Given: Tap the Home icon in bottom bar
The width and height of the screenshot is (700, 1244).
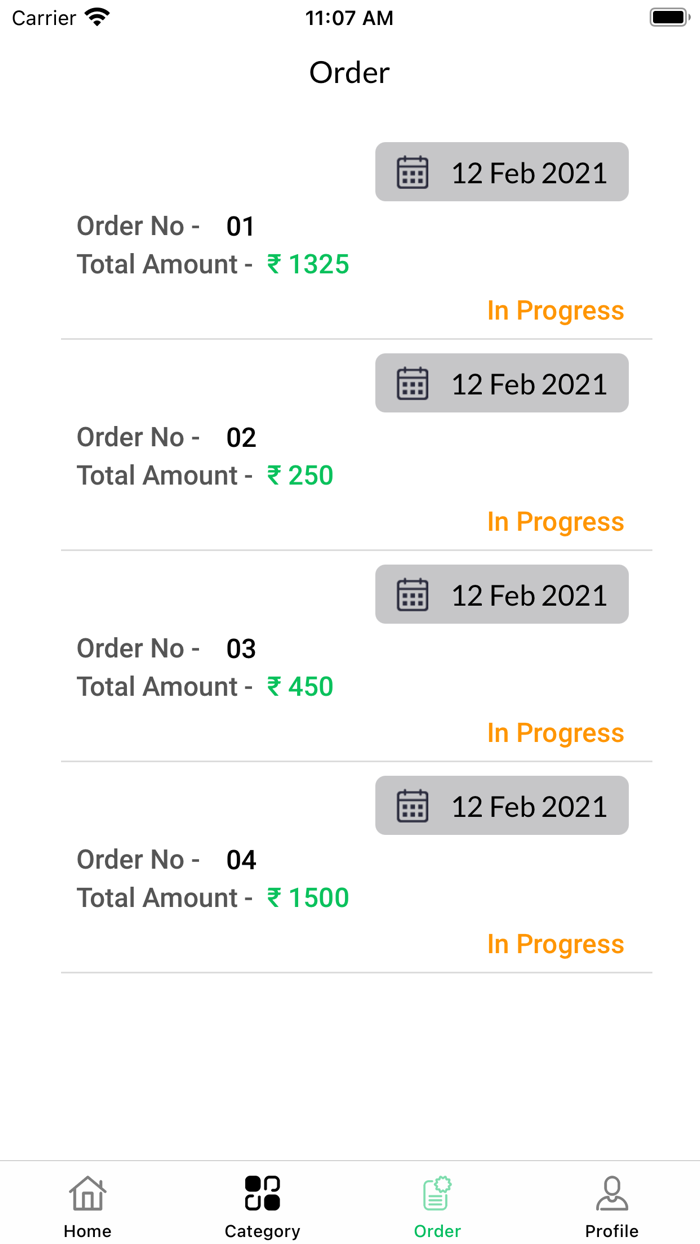Looking at the screenshot, I should tap(88, 1193).
